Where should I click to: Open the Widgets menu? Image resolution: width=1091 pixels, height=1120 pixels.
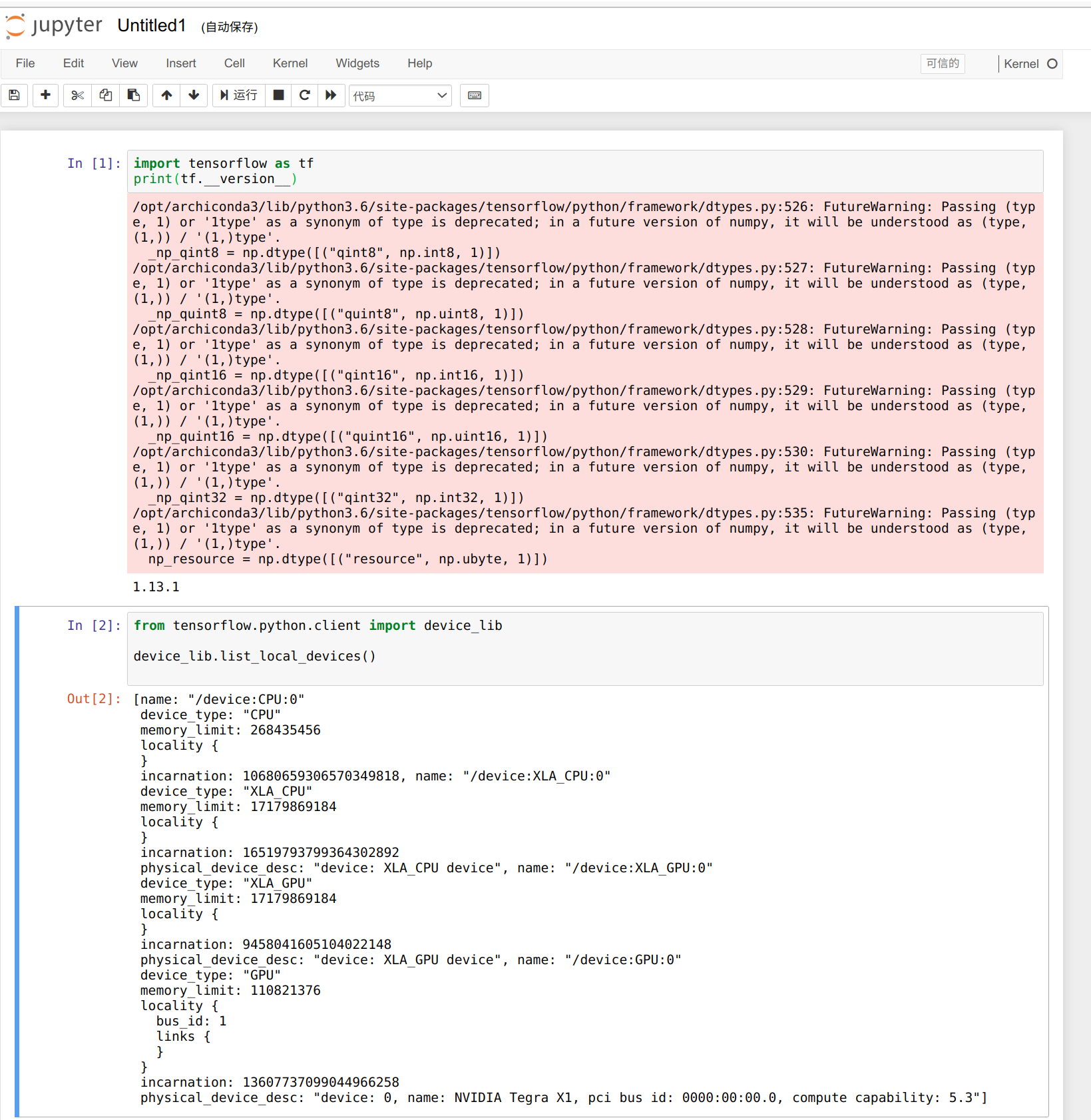[x=357, y=63]
